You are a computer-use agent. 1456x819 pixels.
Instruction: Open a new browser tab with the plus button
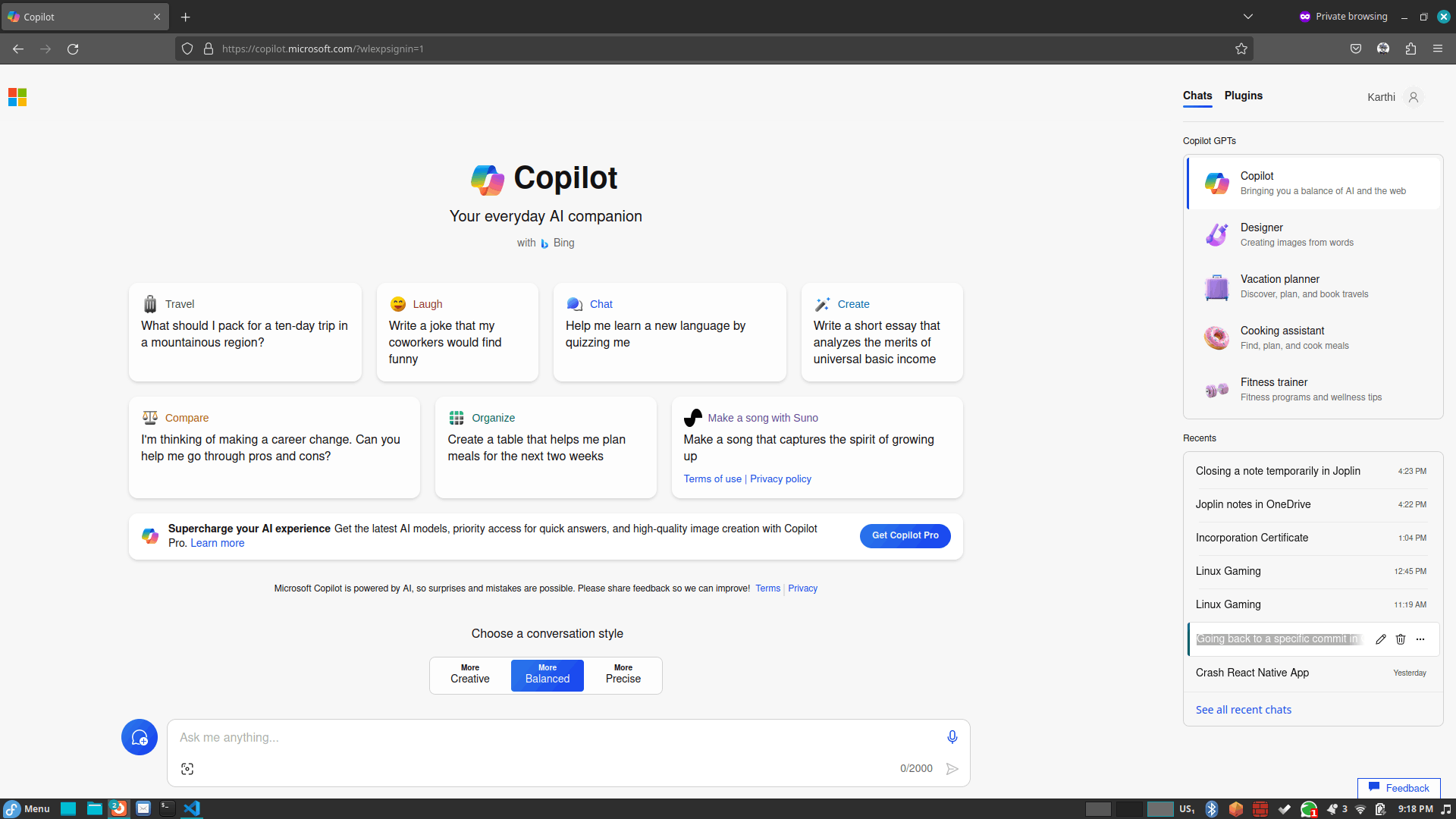click(x=186, y=17)
